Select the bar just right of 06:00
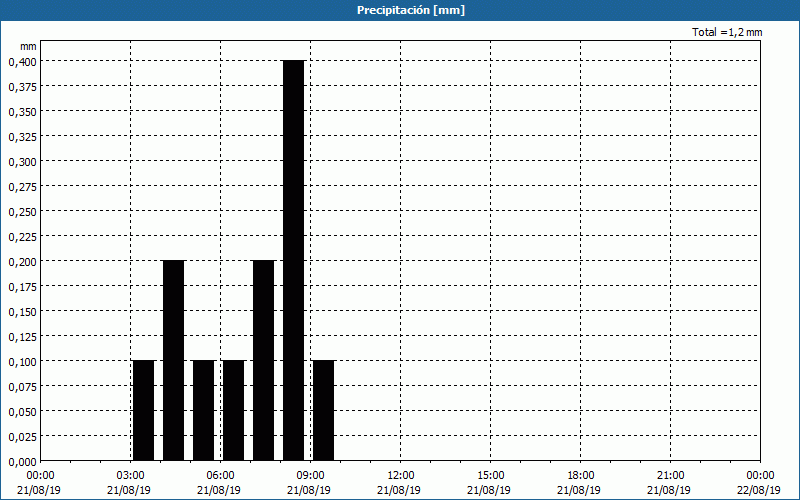The width and height of the screenshot is (800, 500). click(234, 410)
